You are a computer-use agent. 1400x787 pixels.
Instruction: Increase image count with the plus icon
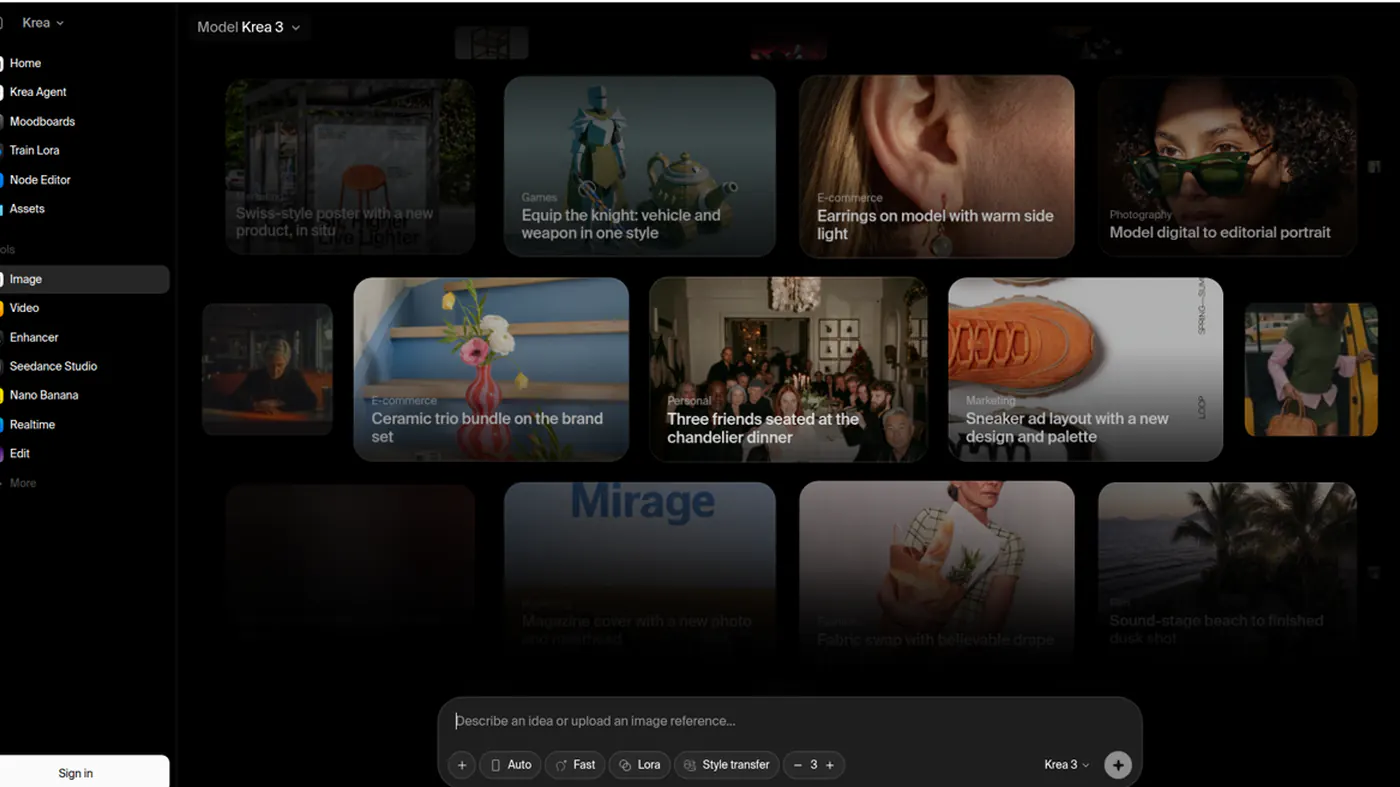[830, 765]
